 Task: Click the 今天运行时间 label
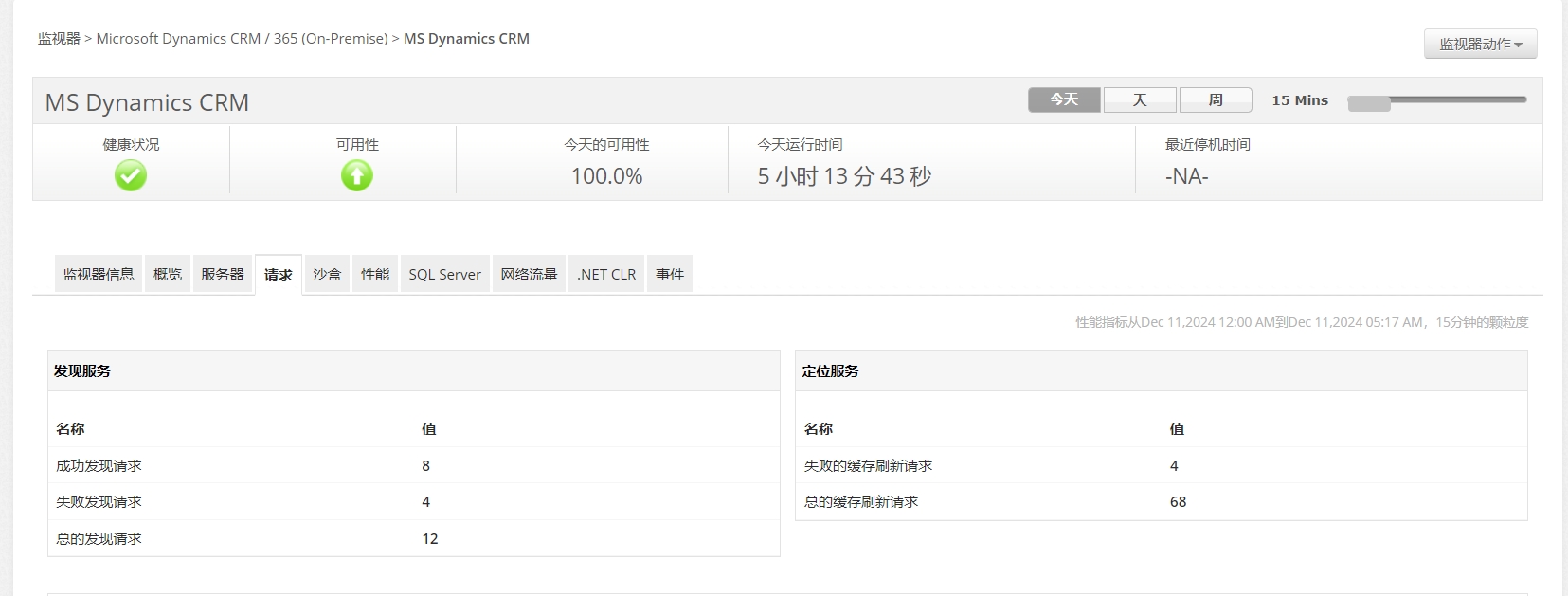point(800,144)
